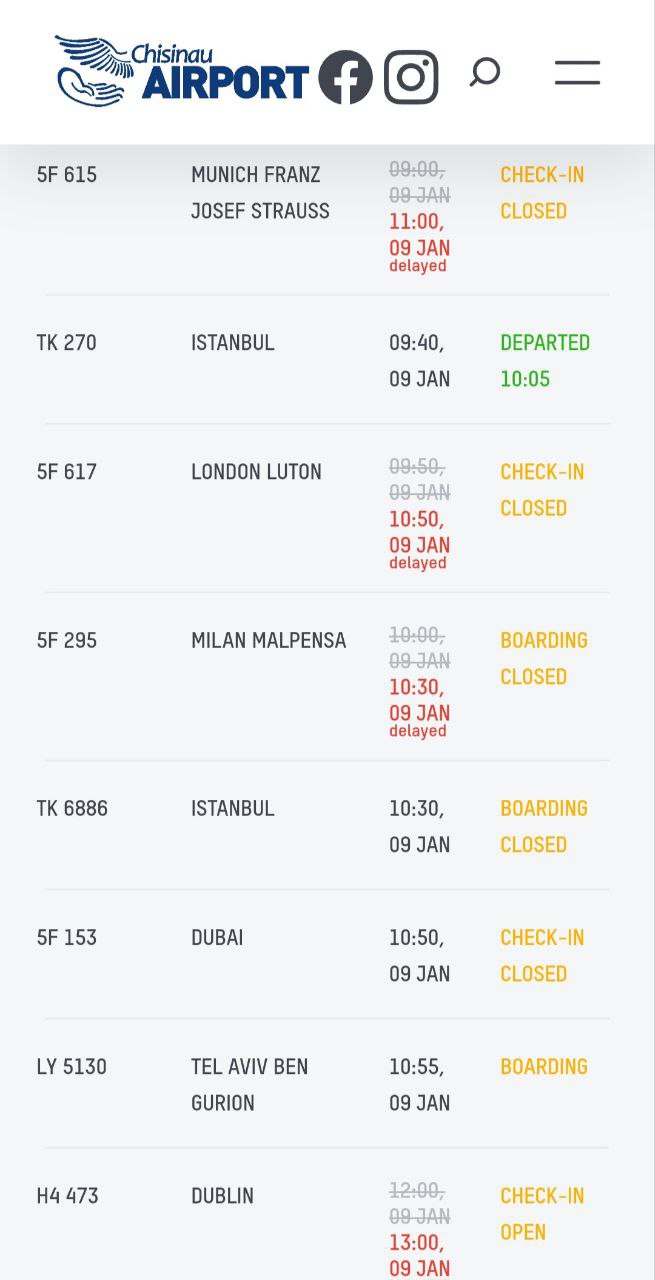Open the Facebook icon link
655x1280 pixels.
[x=346, y=77]
